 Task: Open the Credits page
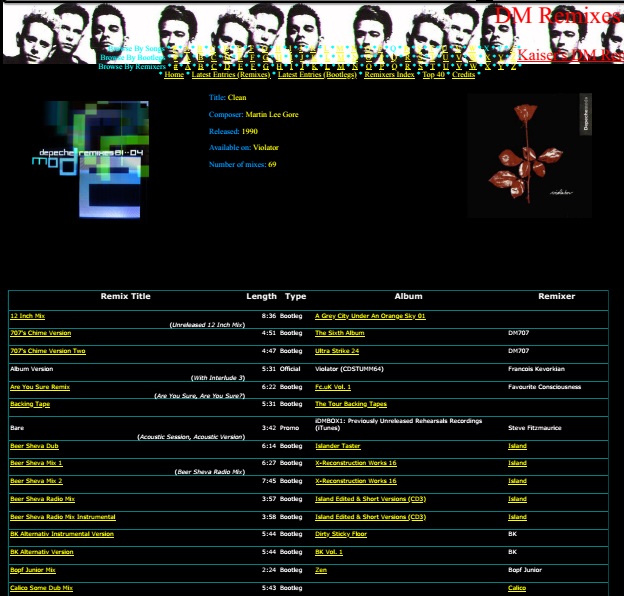pyautogui.click(x=463, y=74)
